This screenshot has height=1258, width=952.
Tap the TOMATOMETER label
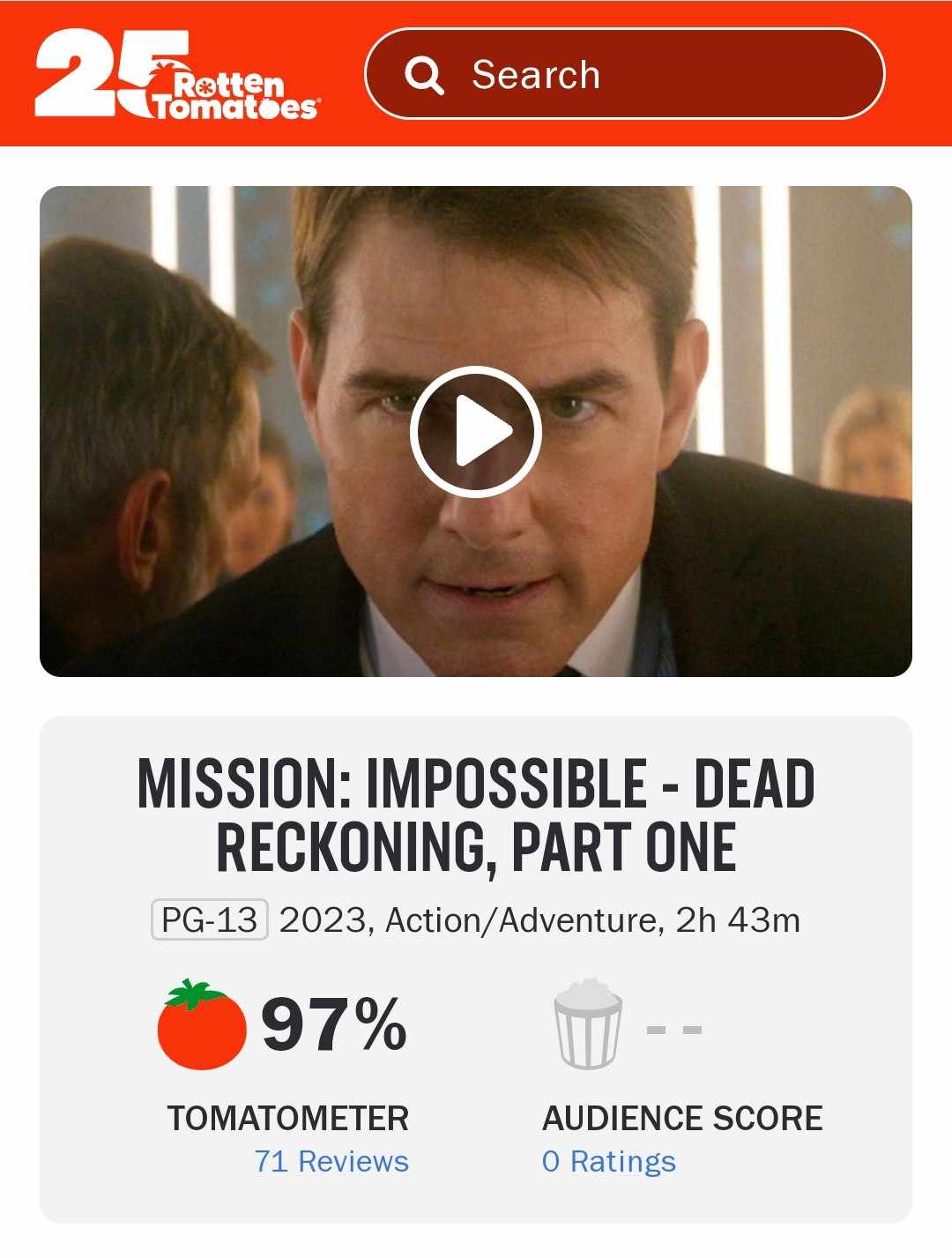pos(288,1118)
